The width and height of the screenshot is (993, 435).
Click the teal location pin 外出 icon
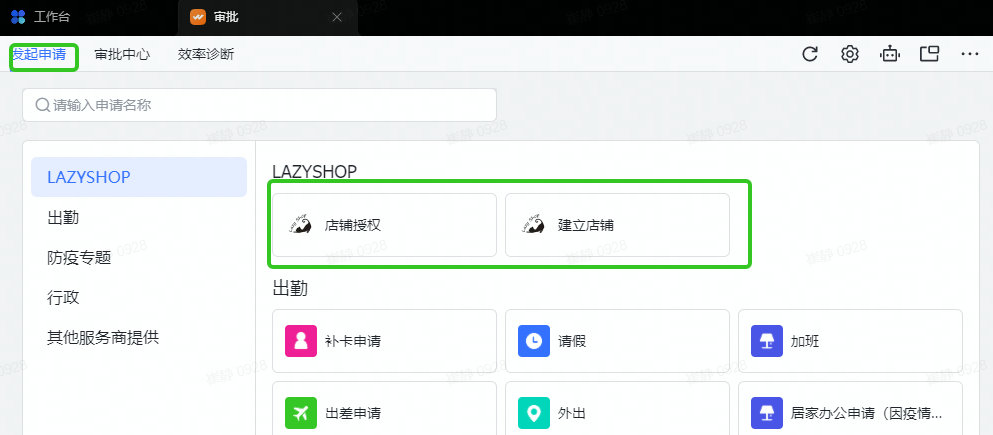click(533, 413)
